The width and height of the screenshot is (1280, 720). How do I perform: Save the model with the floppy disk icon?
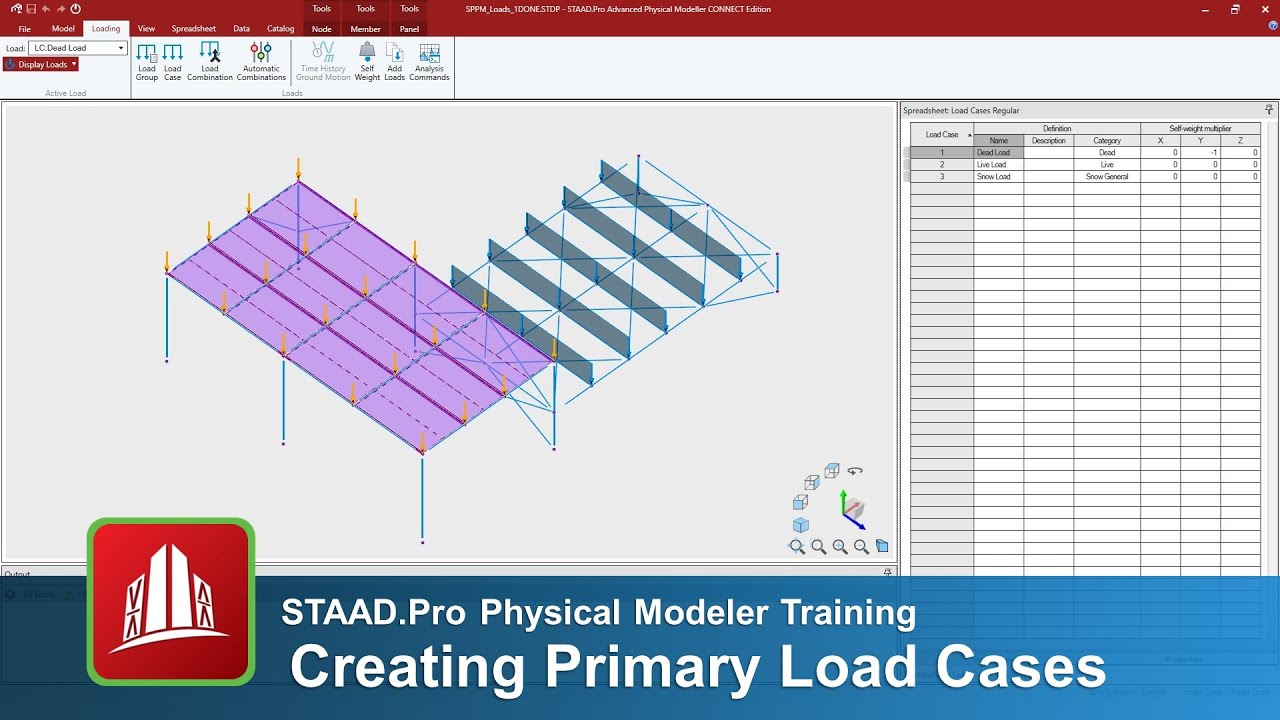[x=32, y=9]
